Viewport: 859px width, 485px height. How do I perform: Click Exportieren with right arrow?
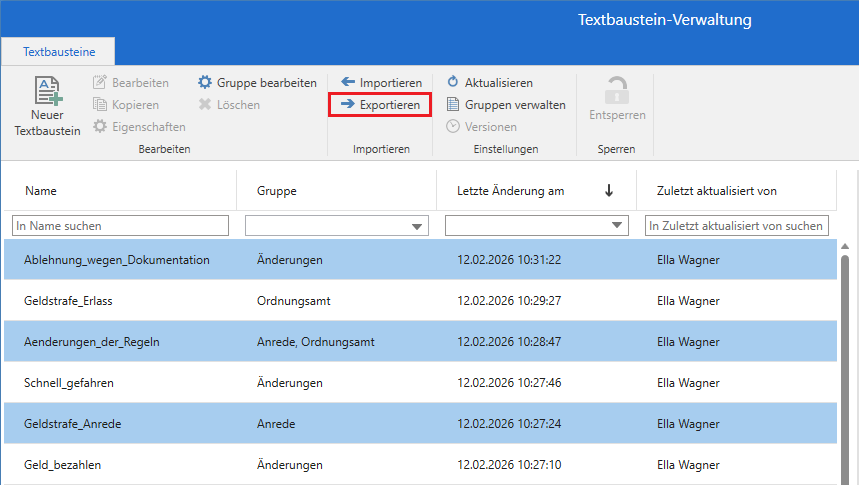click(x=348, y=104)
